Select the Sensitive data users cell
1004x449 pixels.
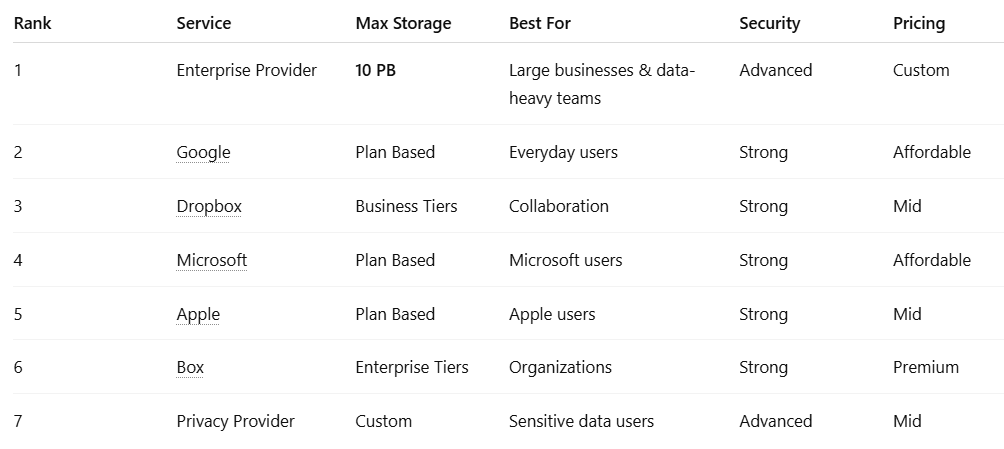(x=581, y=422)
